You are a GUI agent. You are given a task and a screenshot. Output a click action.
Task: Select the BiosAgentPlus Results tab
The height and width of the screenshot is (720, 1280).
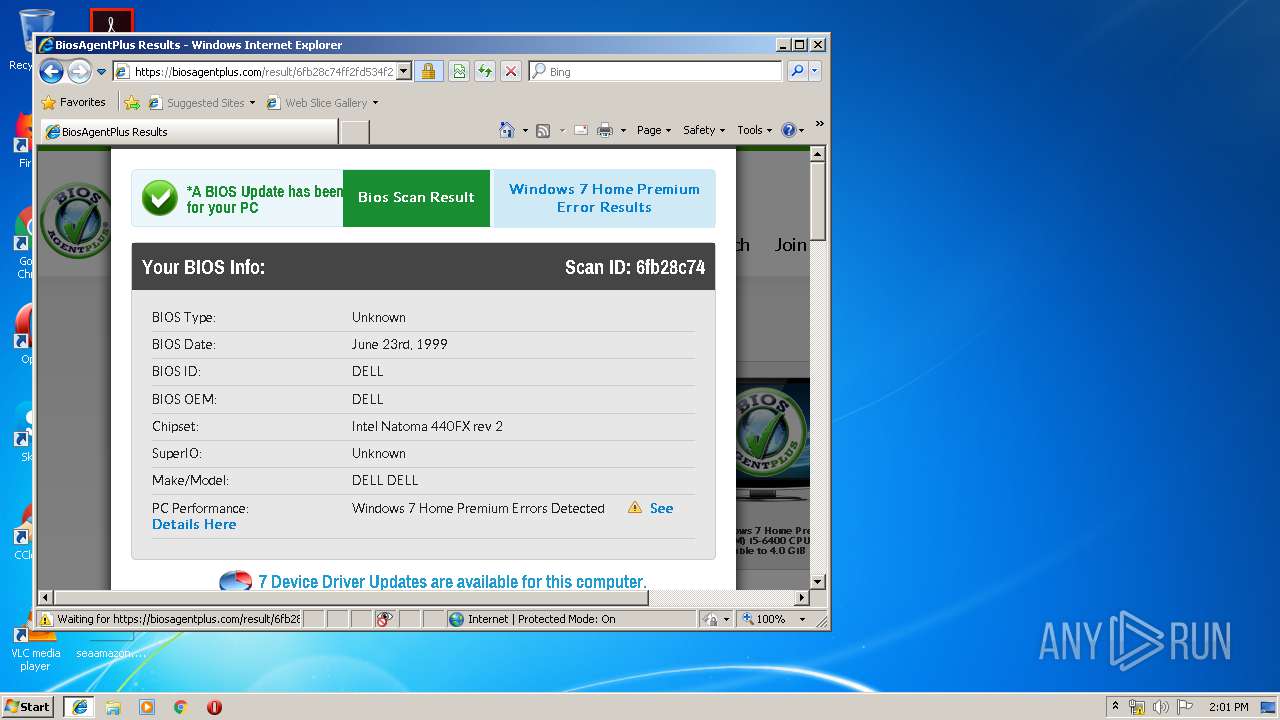(188, 131)
